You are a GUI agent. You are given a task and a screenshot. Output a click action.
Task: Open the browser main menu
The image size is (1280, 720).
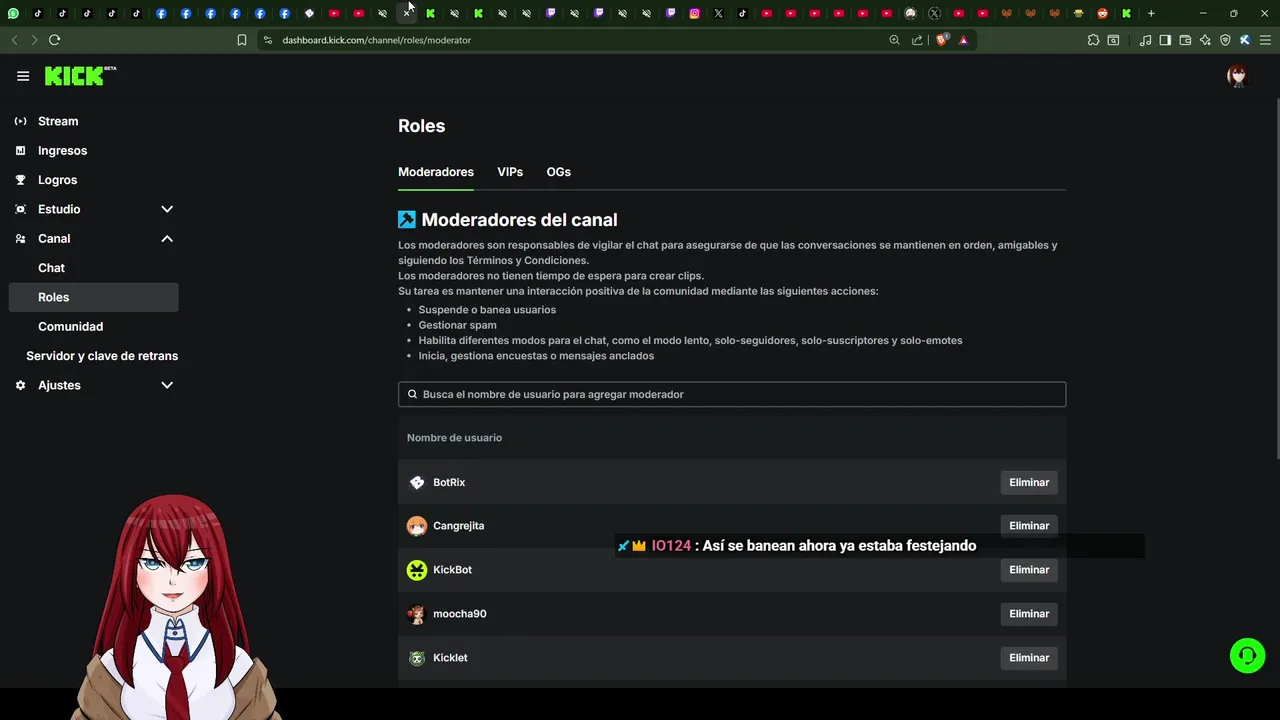1265,40
